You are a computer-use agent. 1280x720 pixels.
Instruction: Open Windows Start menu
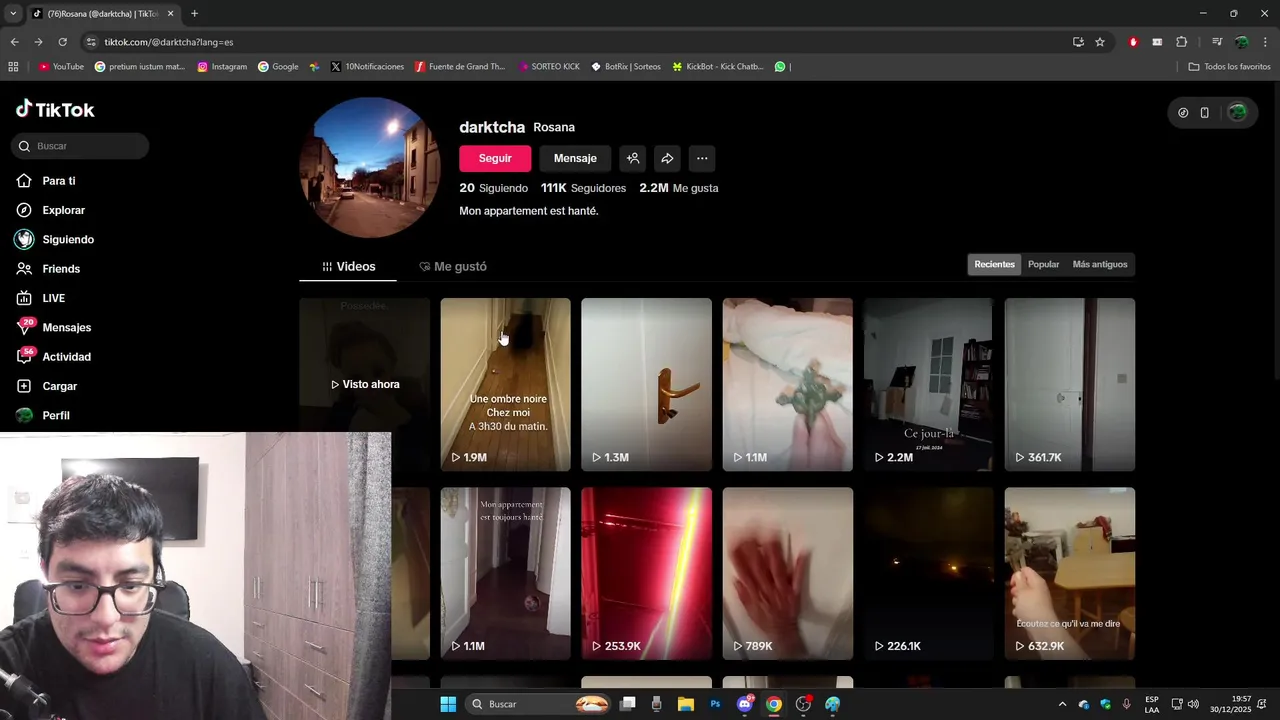point(448,704)
